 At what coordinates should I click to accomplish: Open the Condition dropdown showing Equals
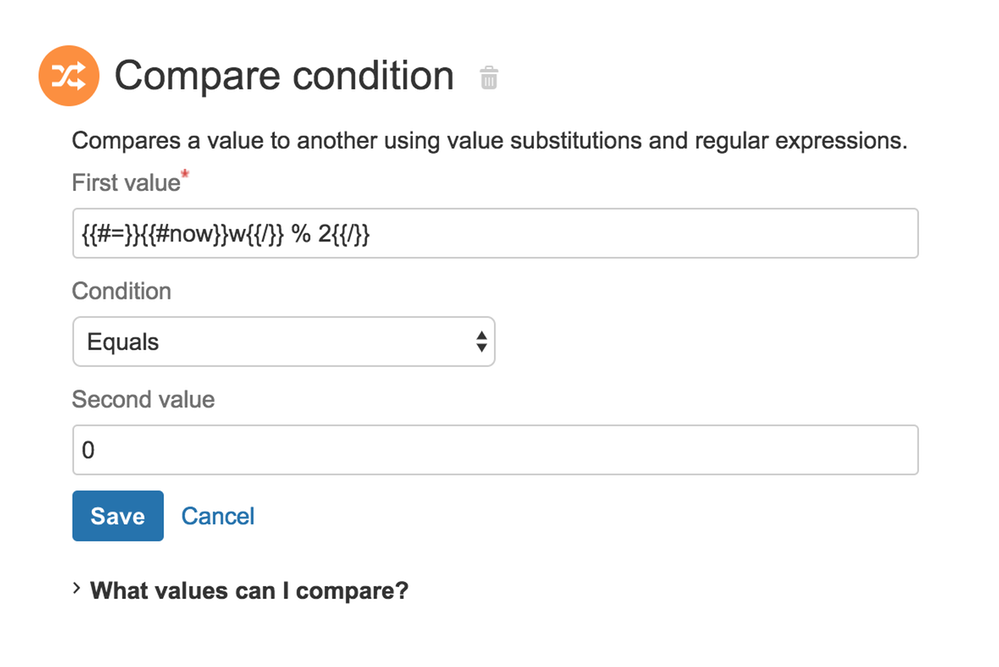[x=284, y=341]
